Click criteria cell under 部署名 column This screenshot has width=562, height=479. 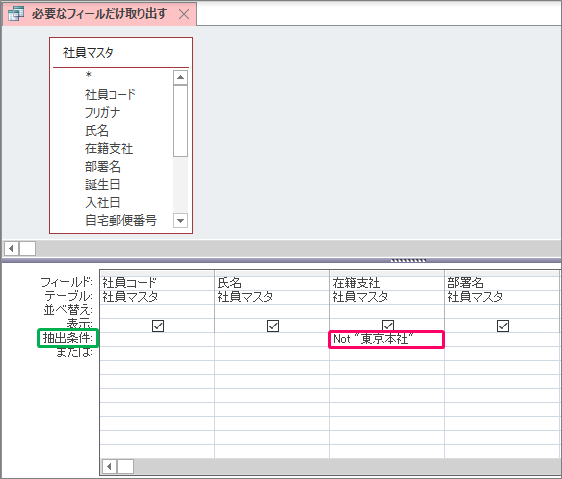(502, 339)
